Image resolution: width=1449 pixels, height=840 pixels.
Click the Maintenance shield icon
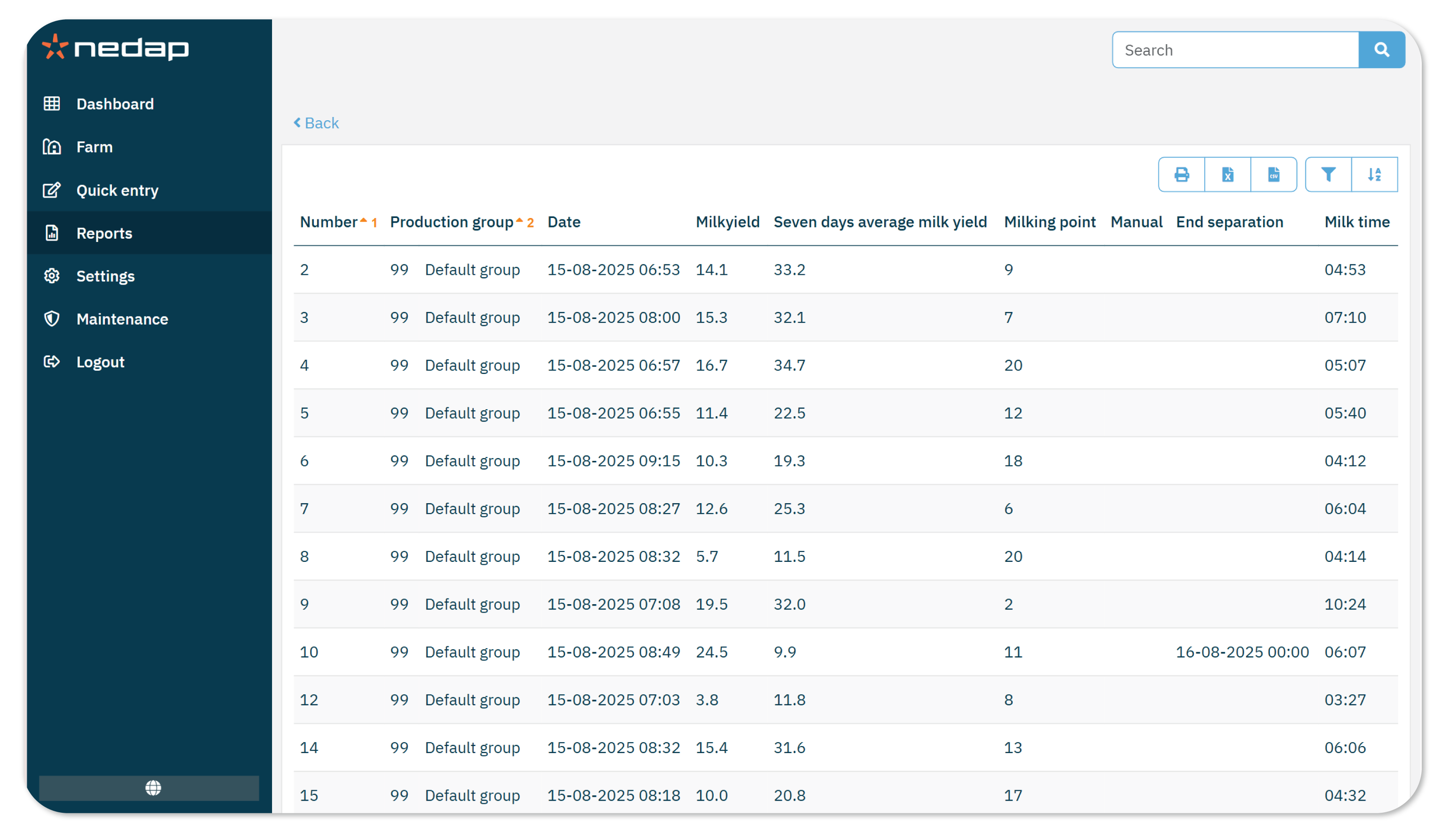coord(52,319)
